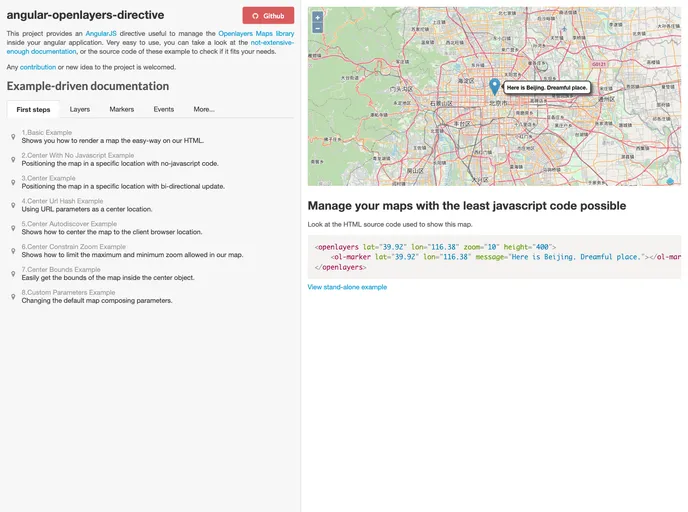
Task: Click the HTML source code block
Action: pyautogui.click(x=494, y=257)
